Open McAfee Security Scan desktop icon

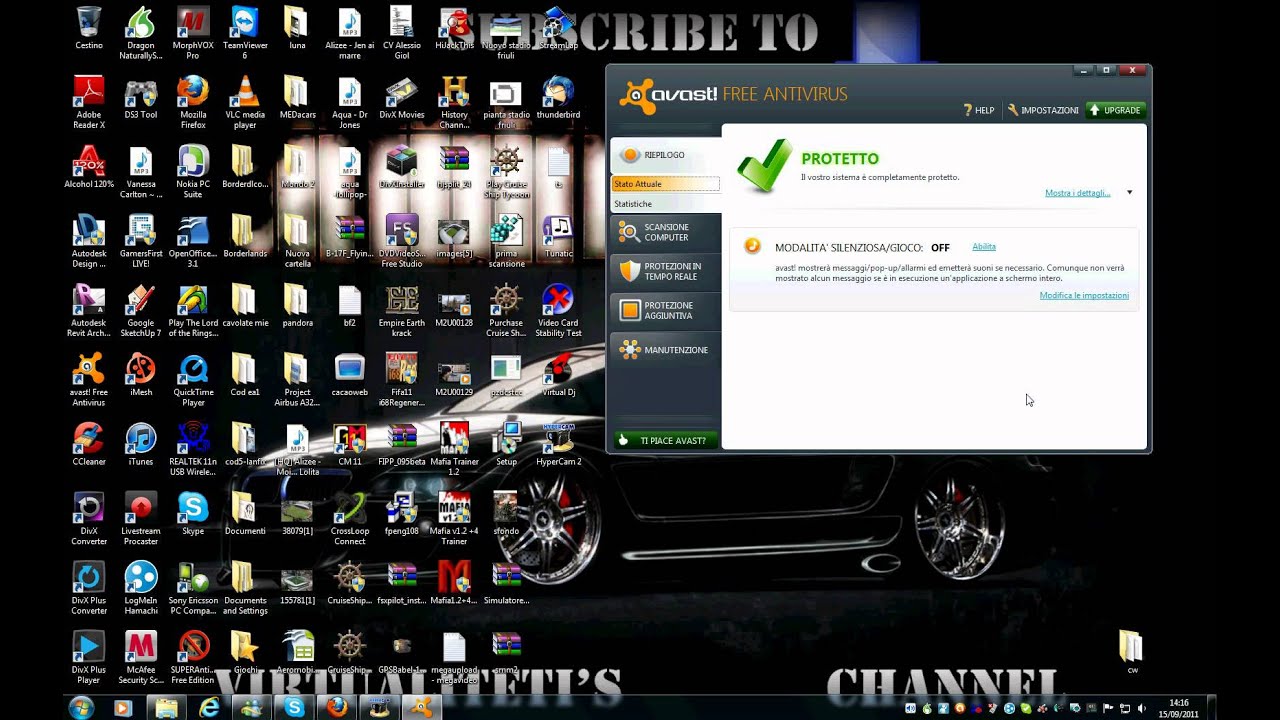point(141,658)
